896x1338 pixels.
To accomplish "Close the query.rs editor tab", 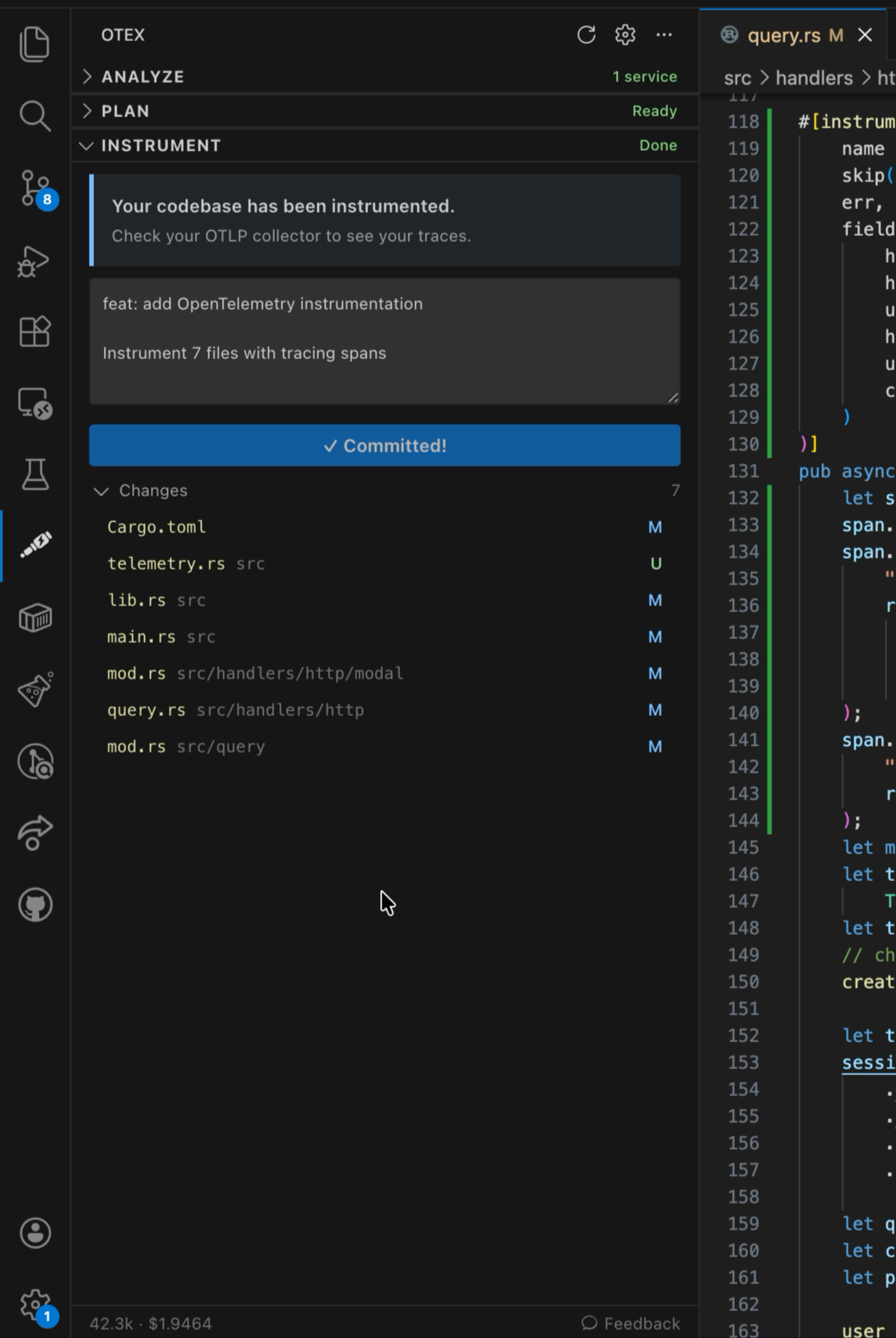I will [x=865, y=35].
